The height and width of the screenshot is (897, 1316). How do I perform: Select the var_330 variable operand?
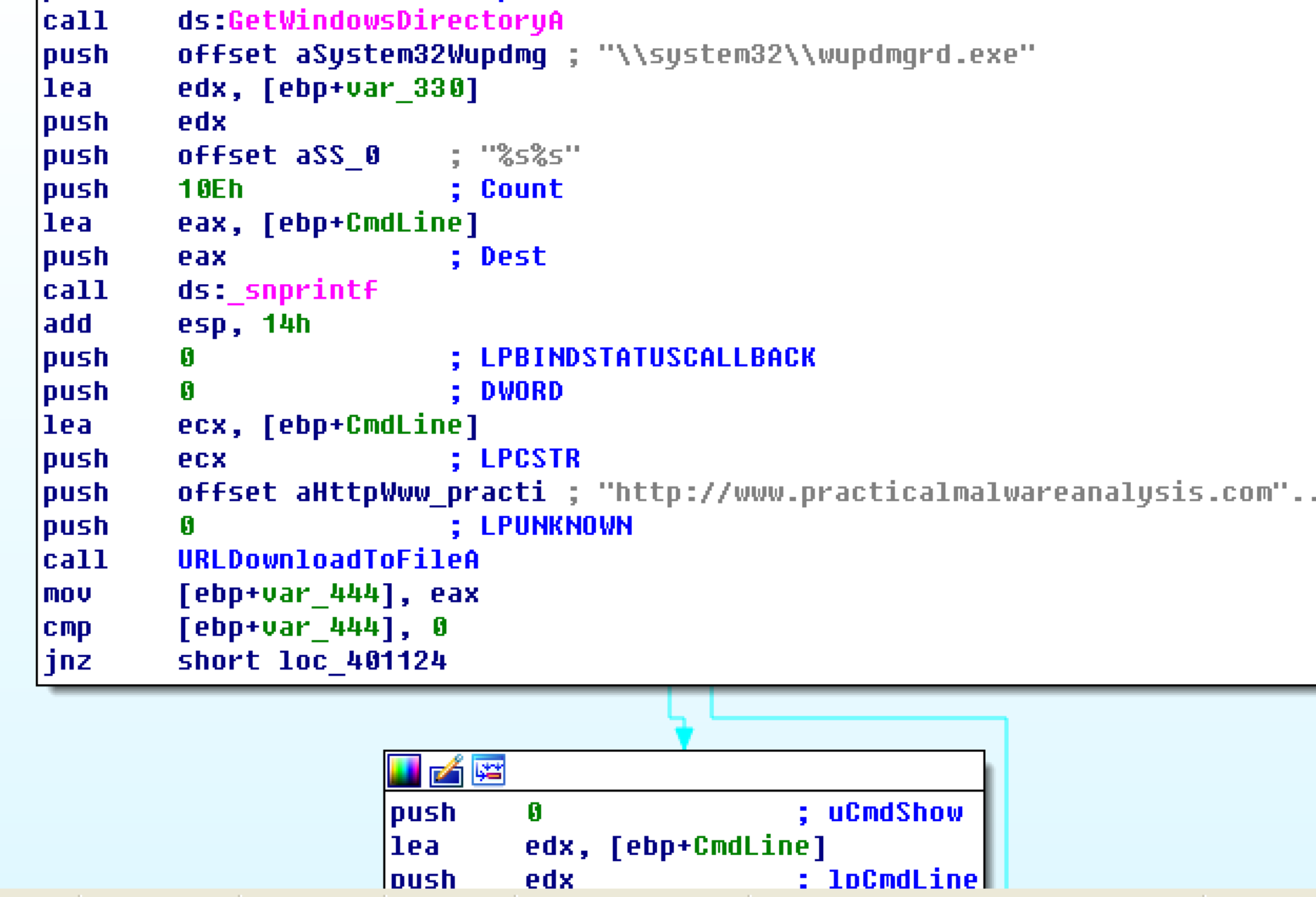click(x=405, y=88)
